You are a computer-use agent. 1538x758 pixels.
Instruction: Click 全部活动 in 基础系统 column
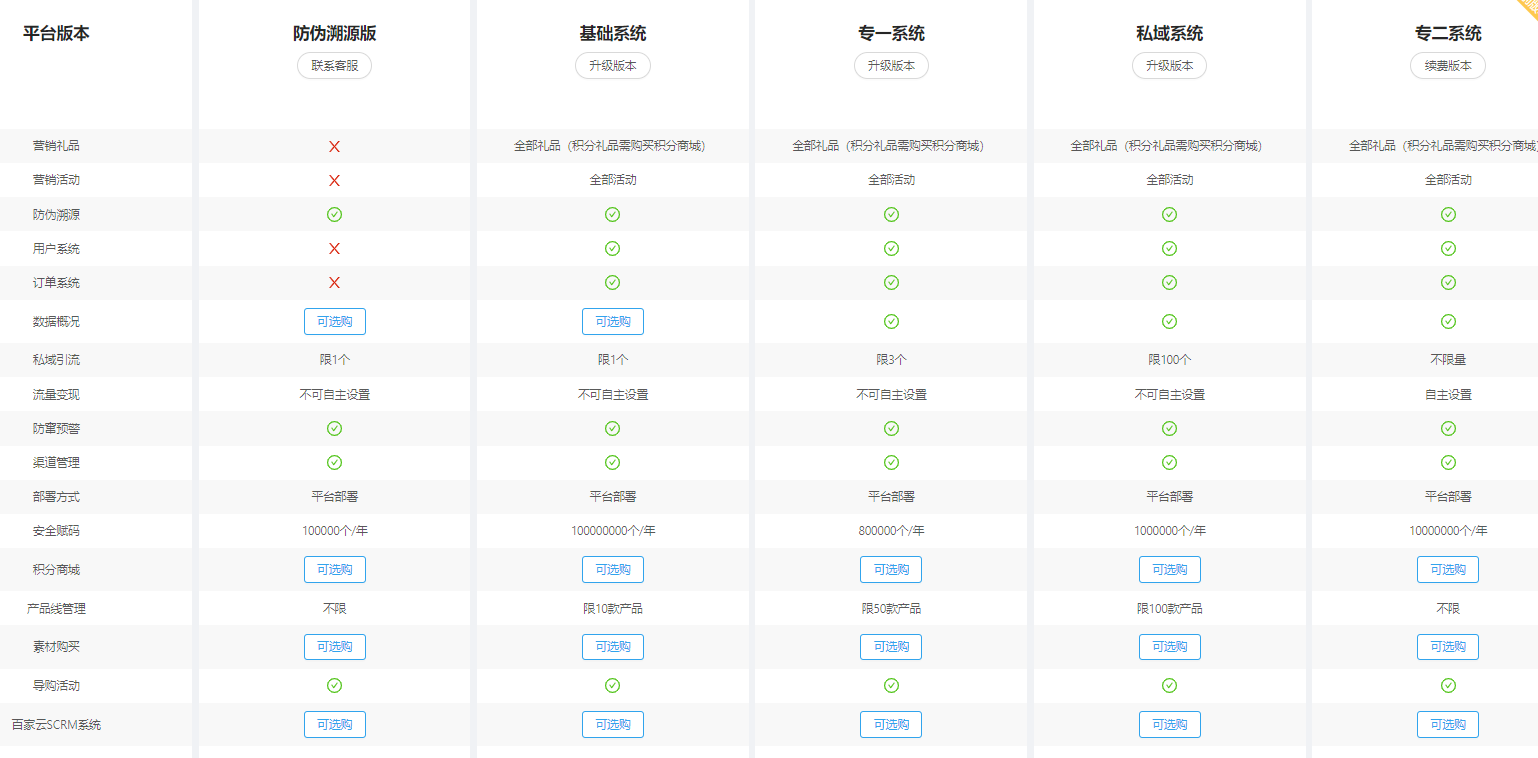(613, 180)
